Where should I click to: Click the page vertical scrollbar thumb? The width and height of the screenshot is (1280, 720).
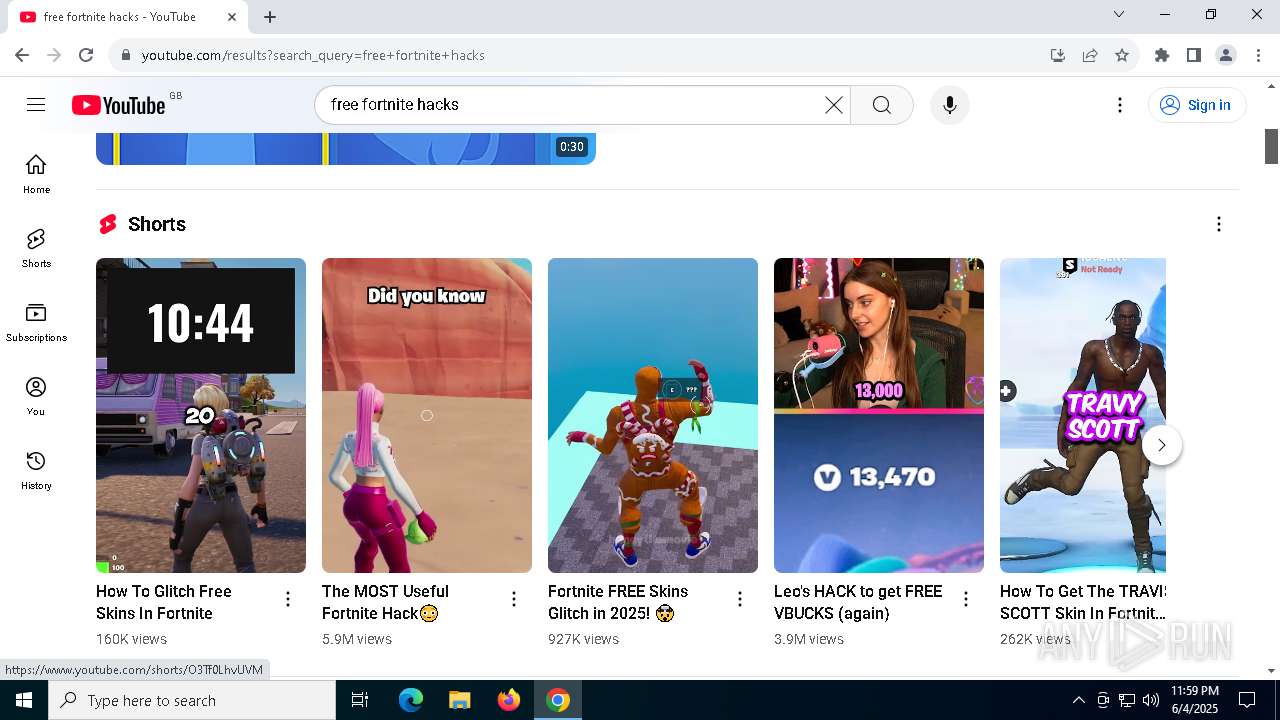tap(1272, 146)
